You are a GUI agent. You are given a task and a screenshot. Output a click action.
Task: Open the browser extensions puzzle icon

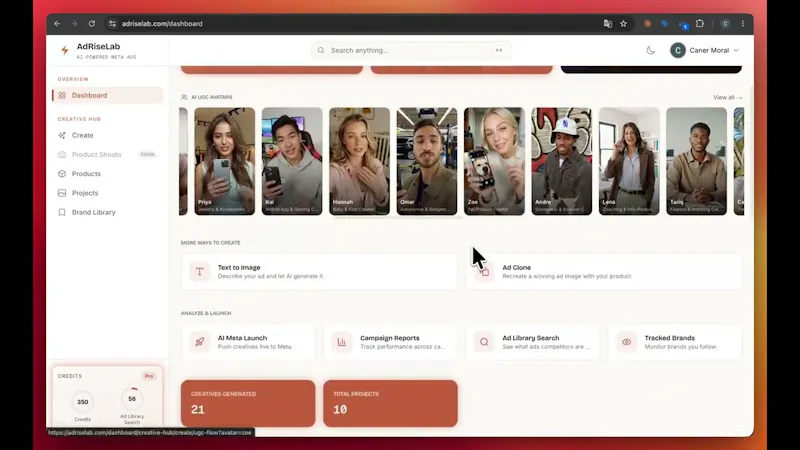[x=700, y=23]
